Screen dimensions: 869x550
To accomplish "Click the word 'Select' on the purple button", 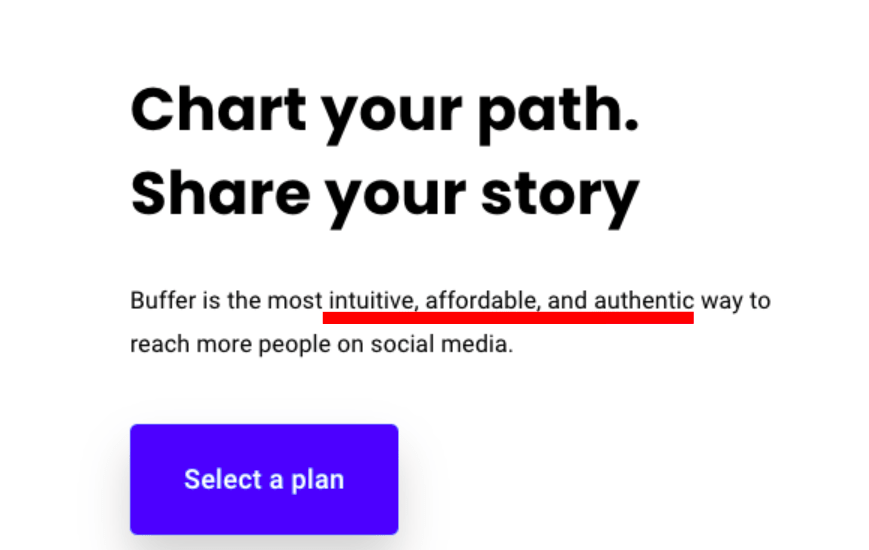I will point(219,479).
